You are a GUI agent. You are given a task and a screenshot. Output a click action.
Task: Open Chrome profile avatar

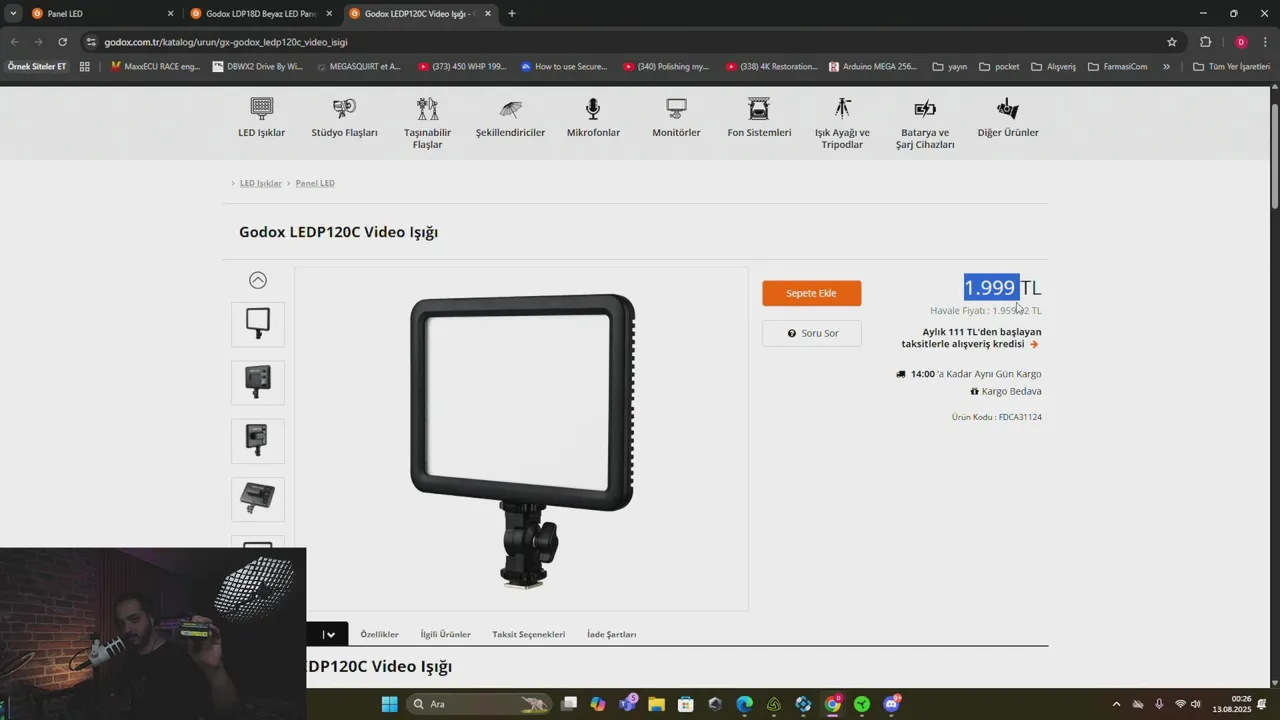point(1241,42)
